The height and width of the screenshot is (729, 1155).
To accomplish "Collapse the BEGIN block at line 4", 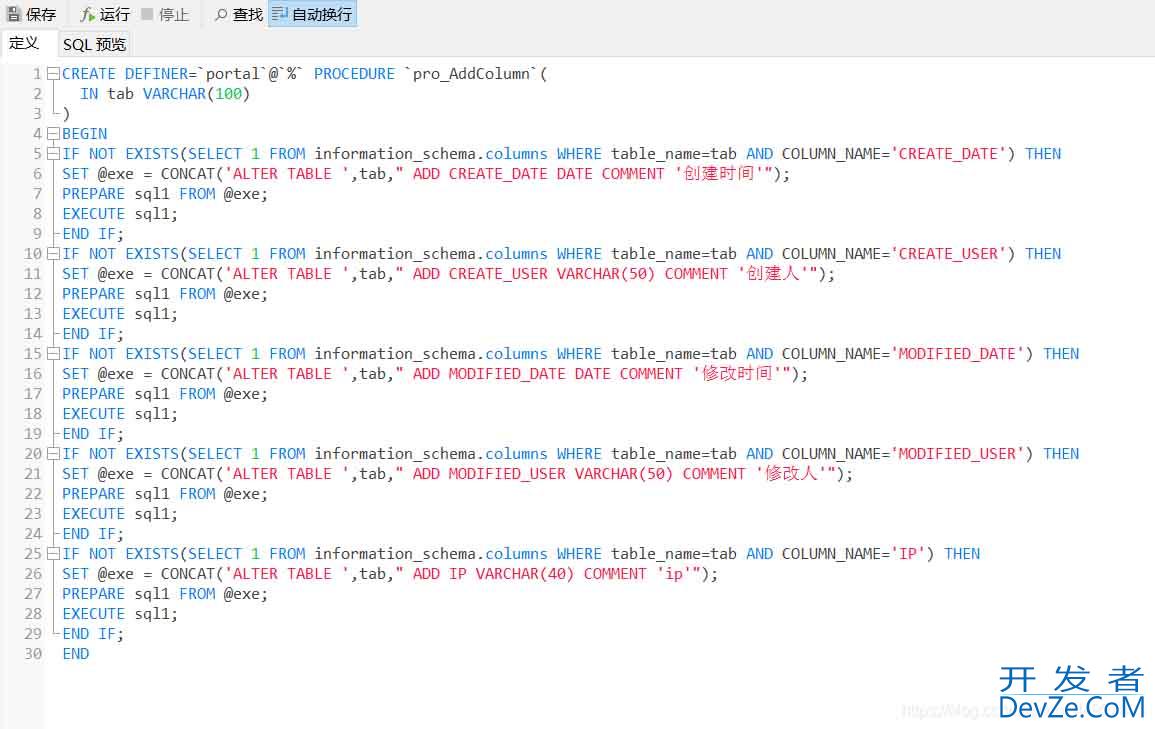I will click(x=53, y=134).
